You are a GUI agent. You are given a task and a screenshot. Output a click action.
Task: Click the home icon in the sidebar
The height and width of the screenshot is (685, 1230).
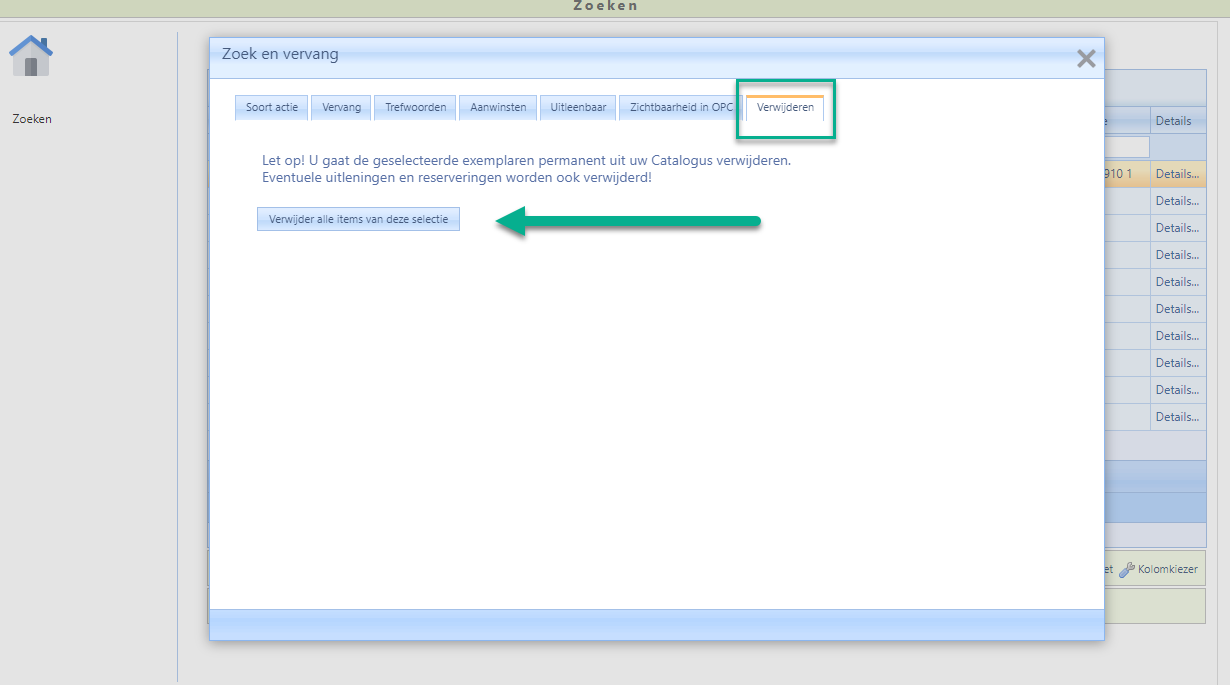[31, 56]
